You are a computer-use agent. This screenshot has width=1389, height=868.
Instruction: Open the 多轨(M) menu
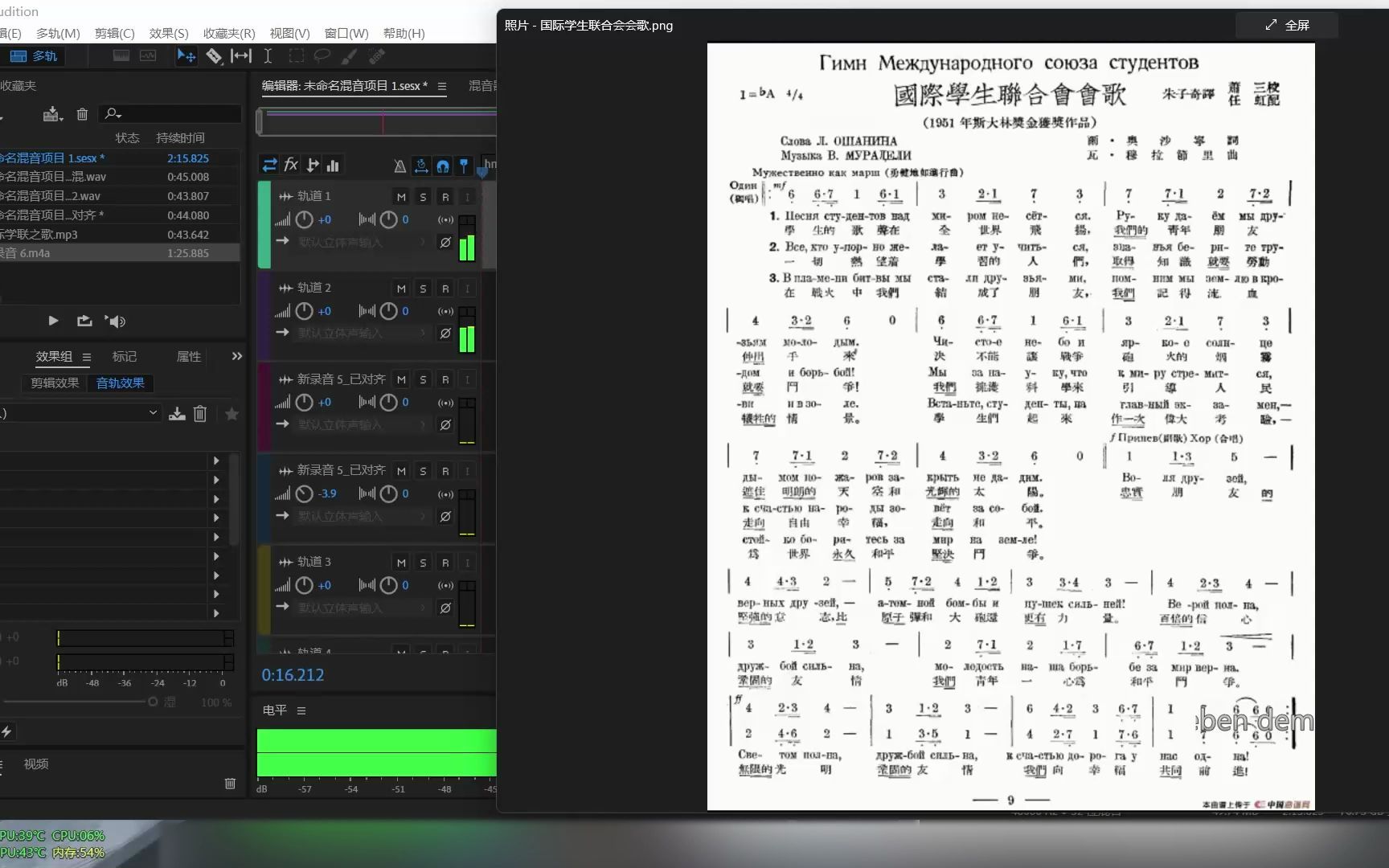click(58, 33)
